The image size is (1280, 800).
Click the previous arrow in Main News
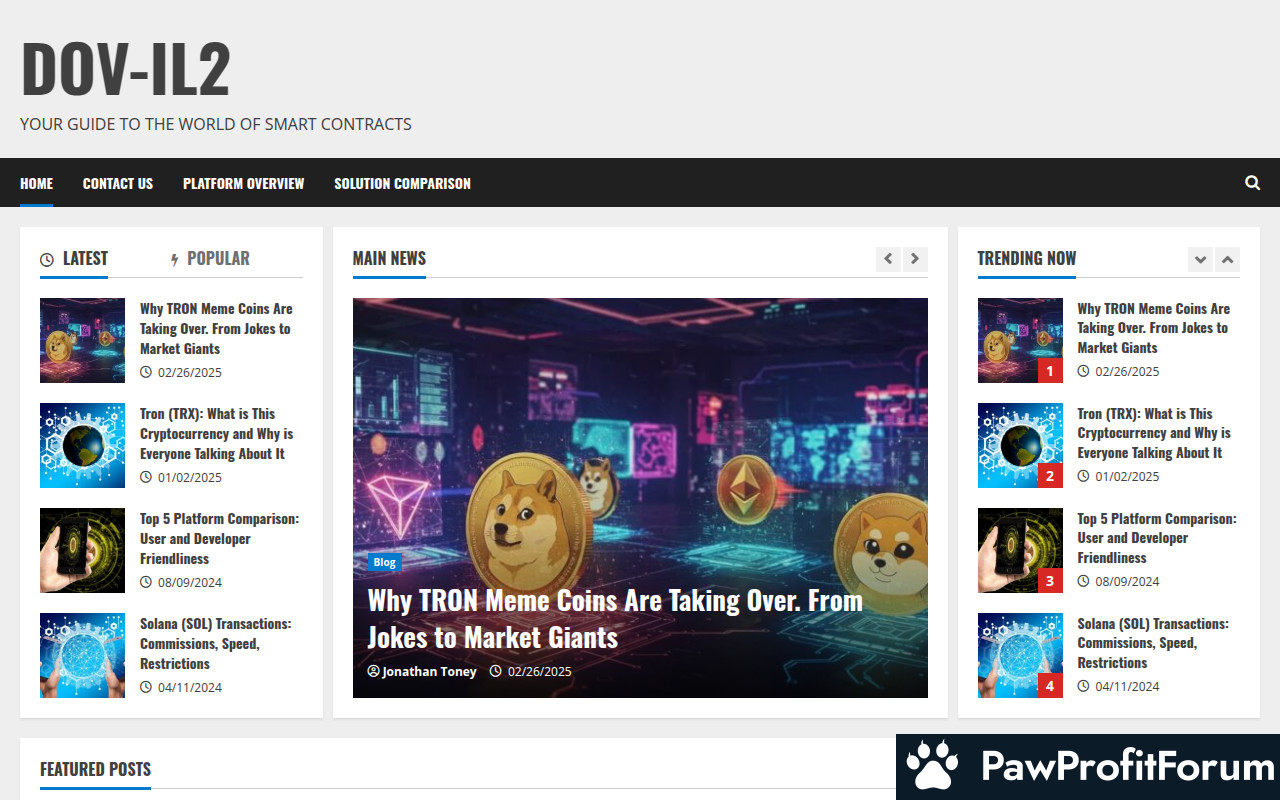(888, 259)
